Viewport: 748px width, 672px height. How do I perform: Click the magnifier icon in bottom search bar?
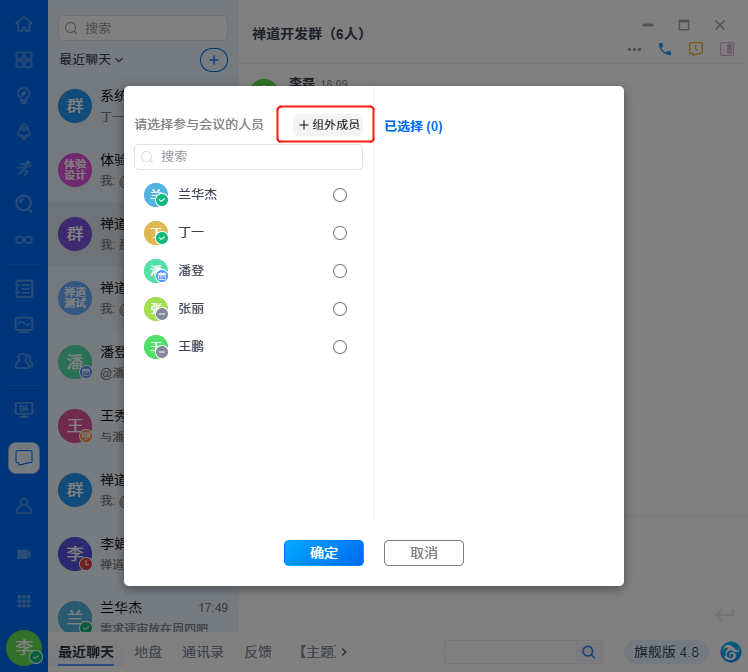589,652
